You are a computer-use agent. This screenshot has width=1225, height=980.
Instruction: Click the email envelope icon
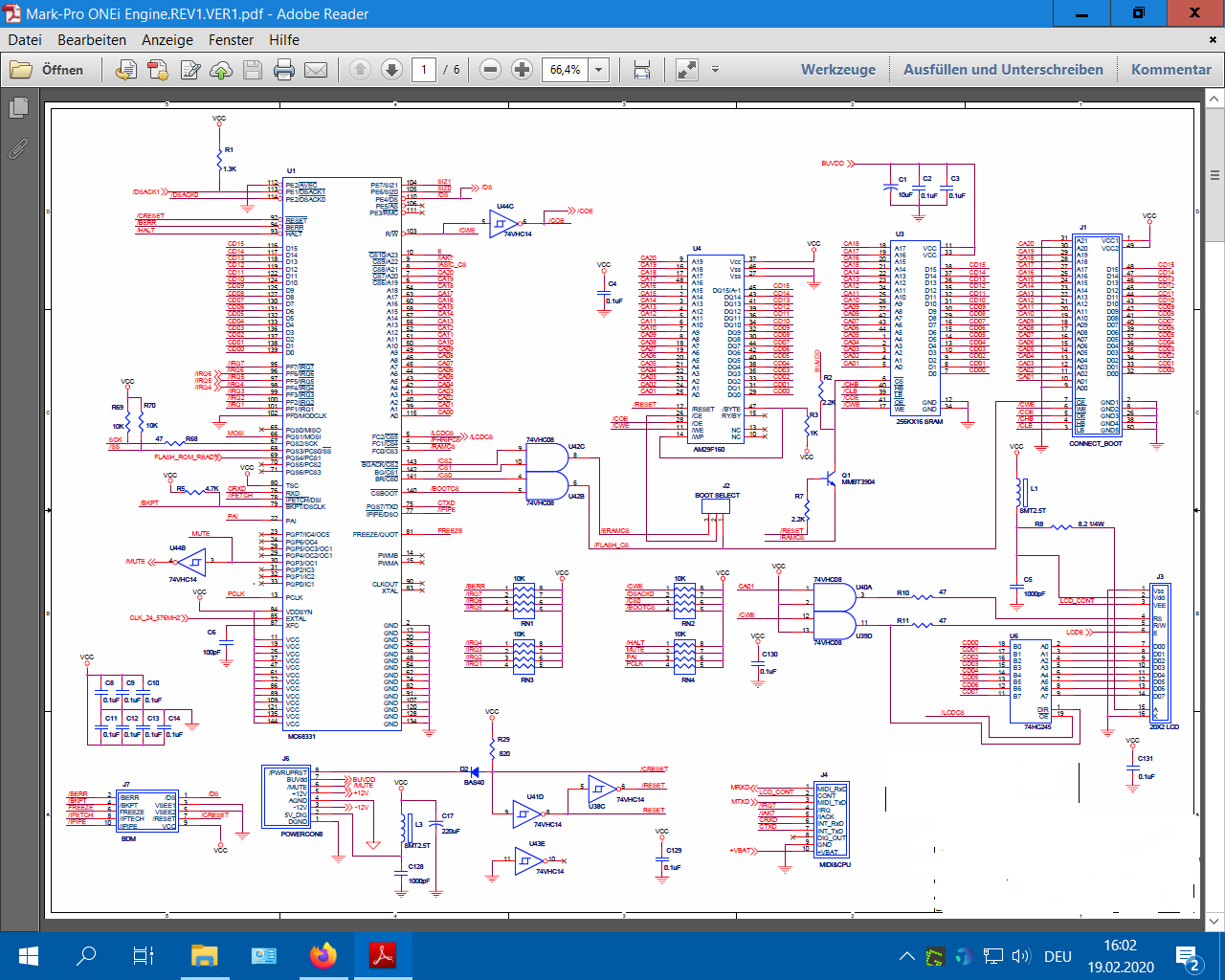(316, 70)
